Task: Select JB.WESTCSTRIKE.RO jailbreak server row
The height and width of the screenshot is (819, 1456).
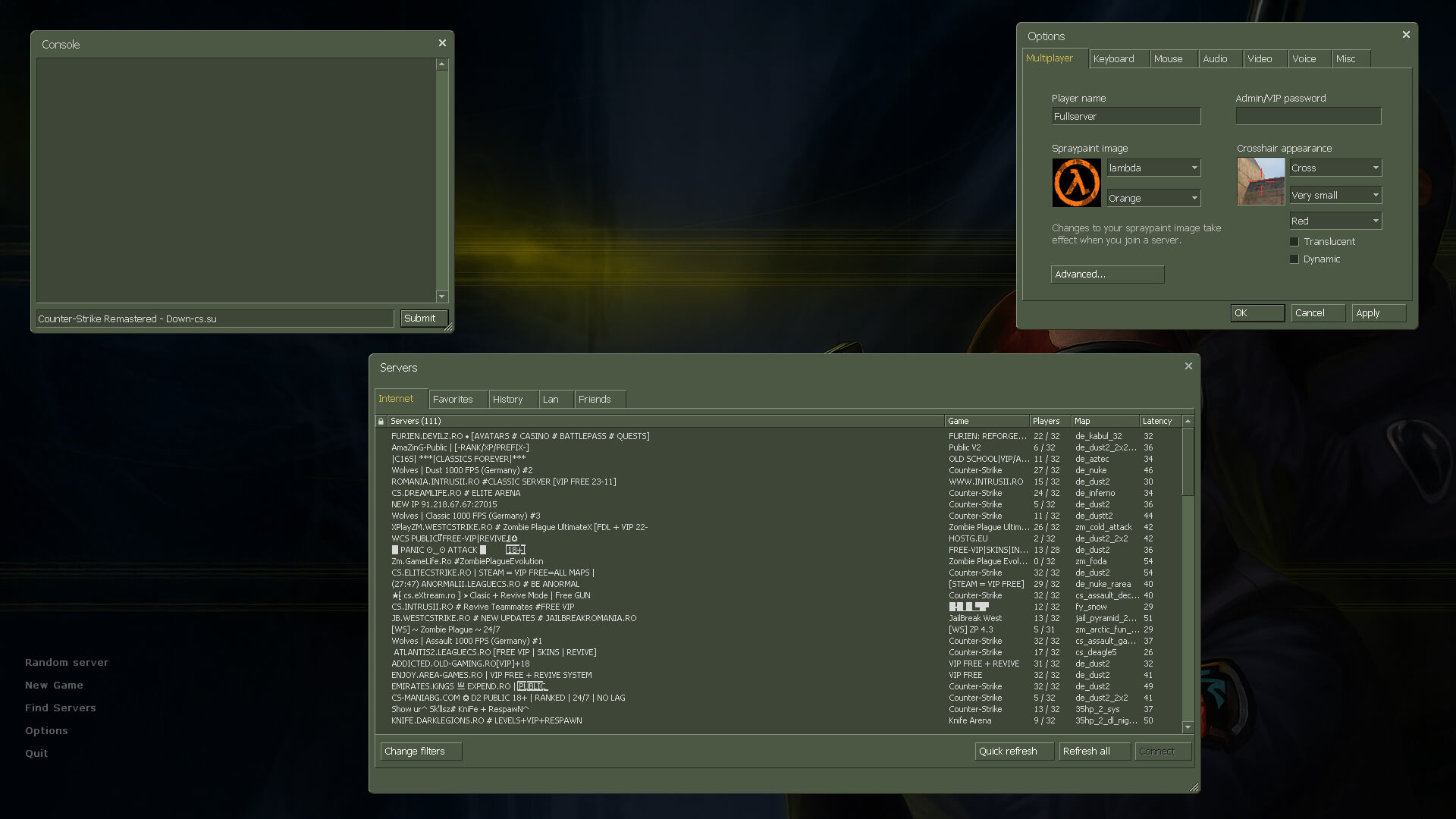Action: coord(778,618)
